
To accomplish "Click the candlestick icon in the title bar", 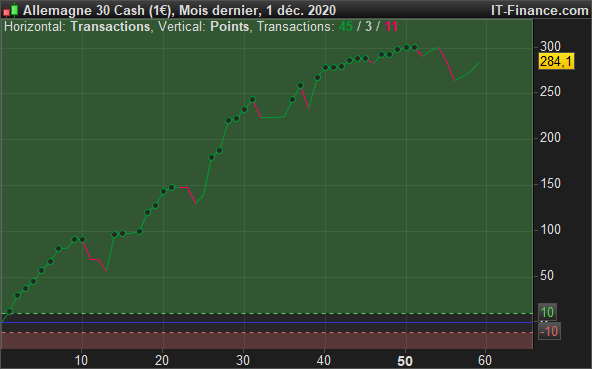I will [x=10, y=10].
